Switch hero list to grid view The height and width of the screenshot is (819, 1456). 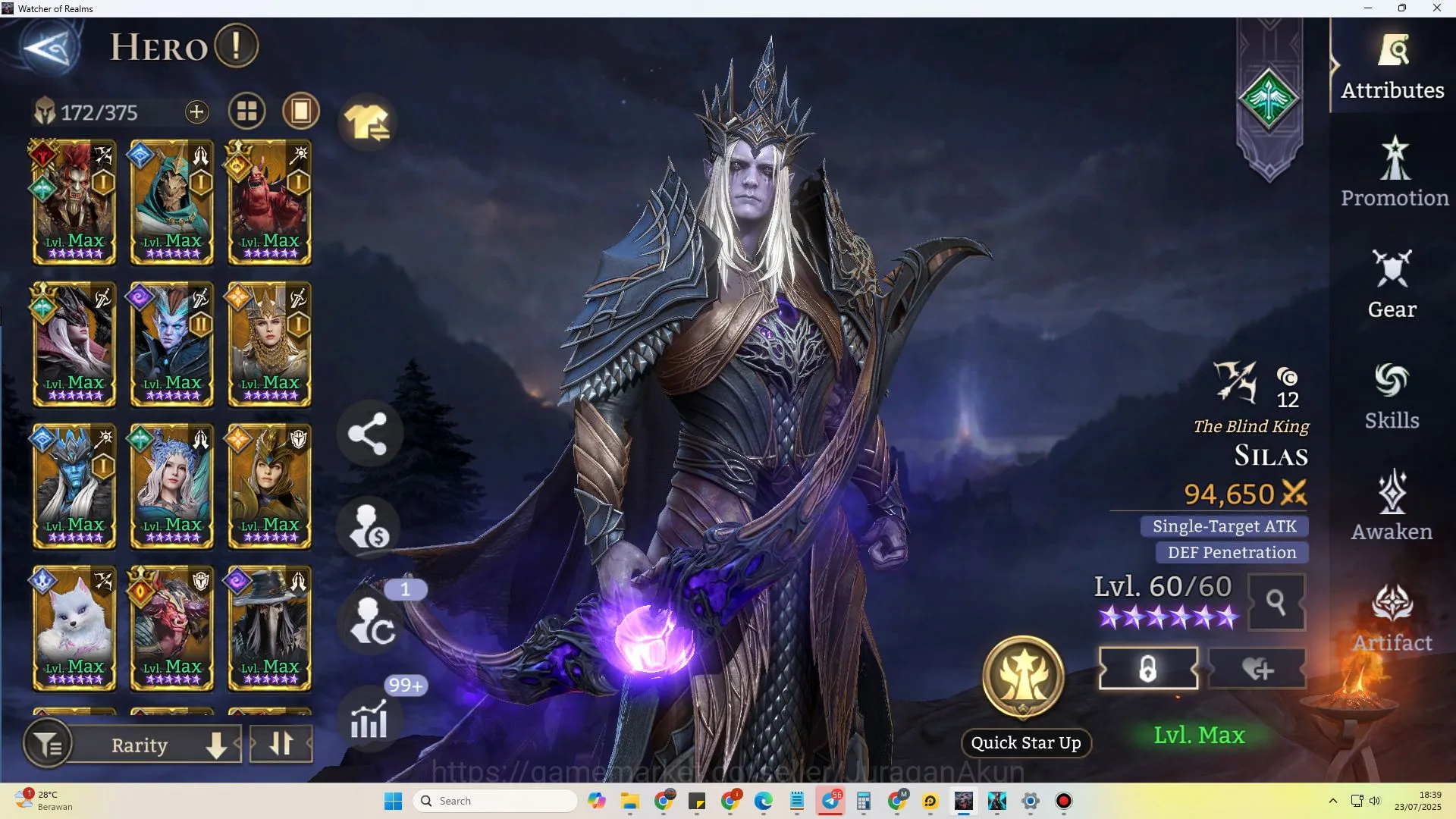(247, 111)
